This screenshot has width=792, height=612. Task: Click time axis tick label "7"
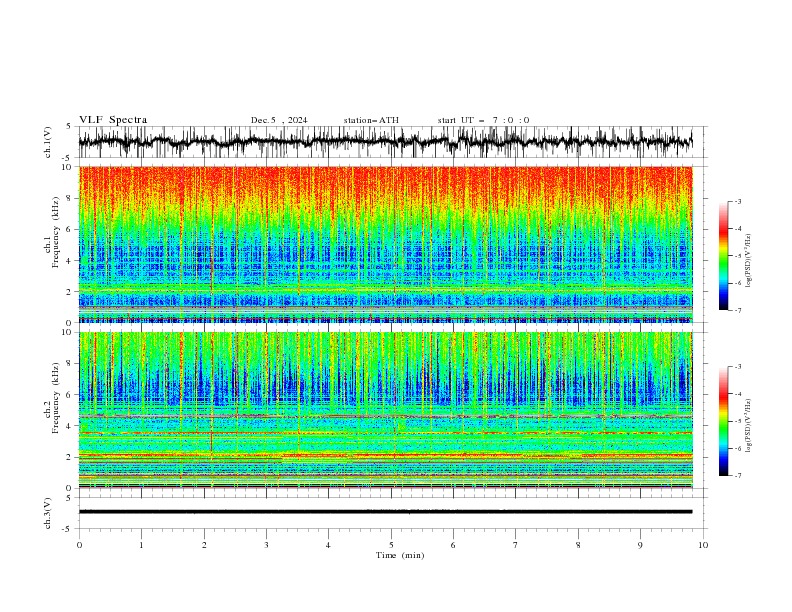tap(516, 545)
